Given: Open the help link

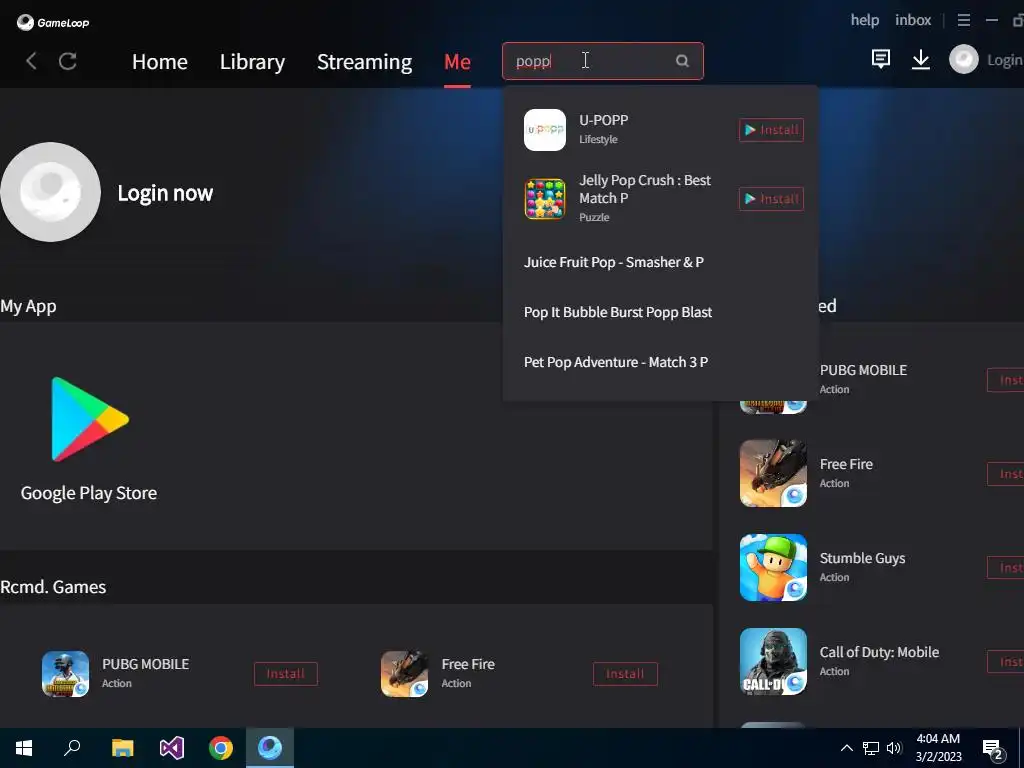Looking at the screenshot, I should 865,20.
